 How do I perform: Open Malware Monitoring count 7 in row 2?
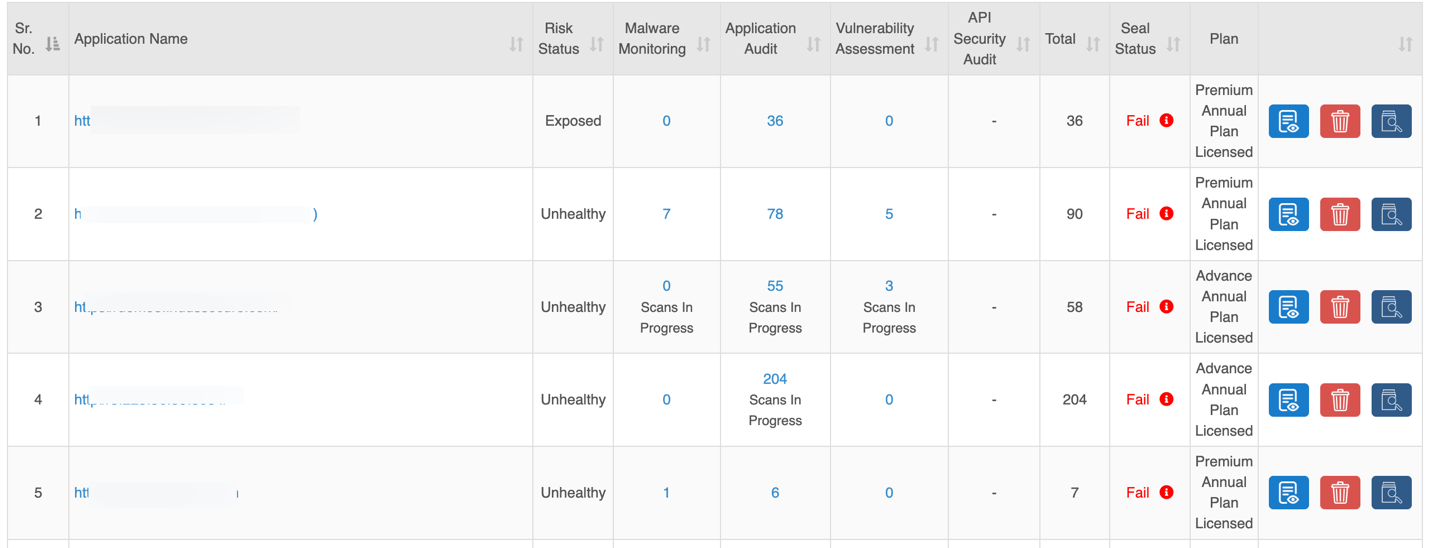[666, 214]
